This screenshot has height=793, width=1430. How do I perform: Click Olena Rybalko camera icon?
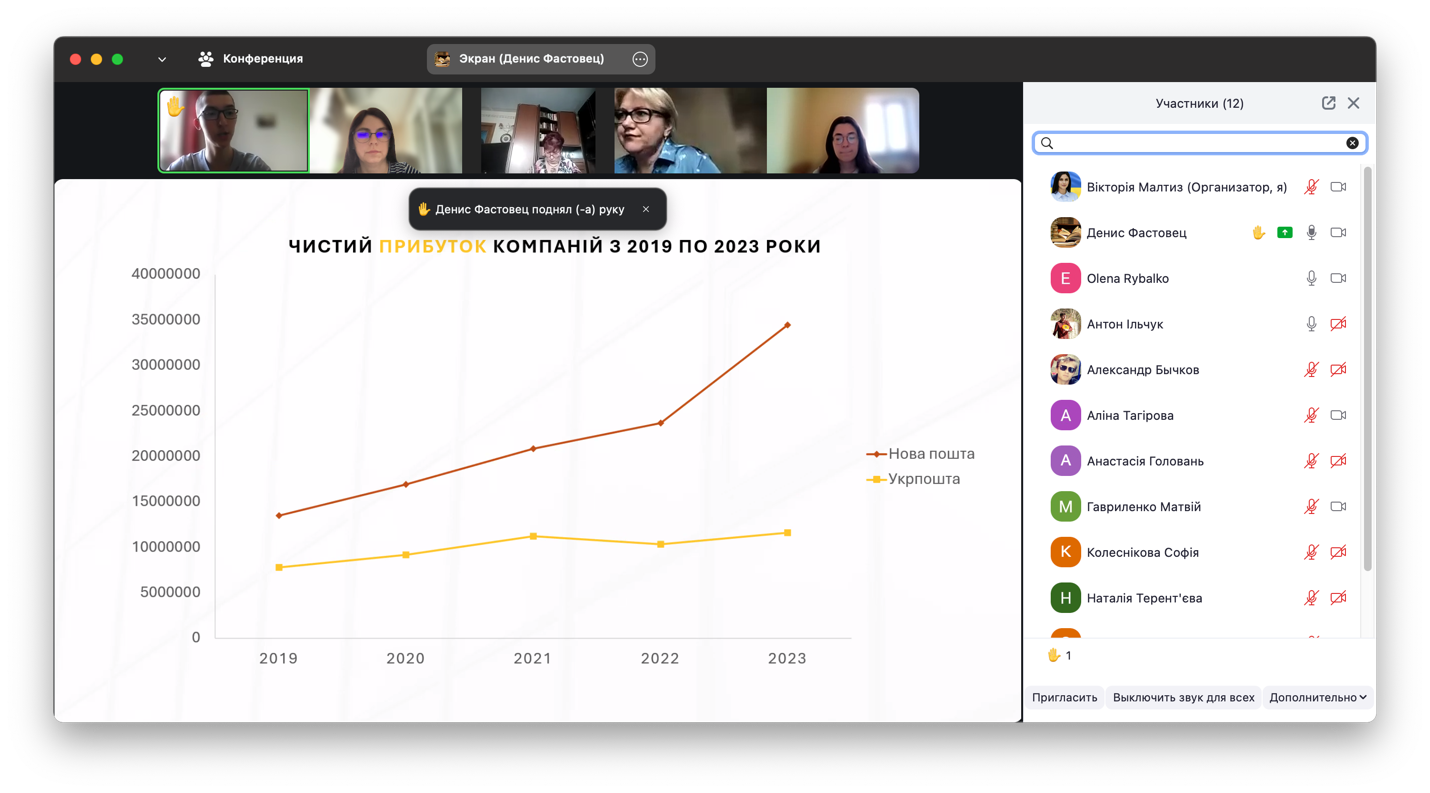point(1338,279)
